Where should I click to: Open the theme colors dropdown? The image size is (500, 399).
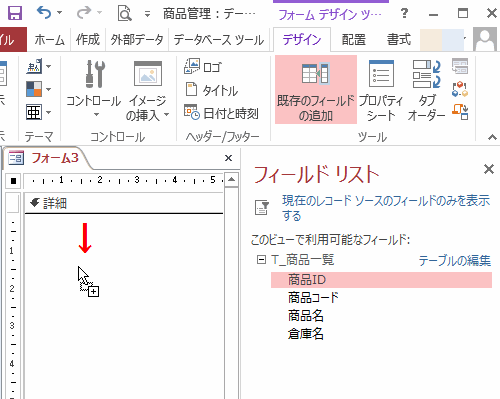39,89
